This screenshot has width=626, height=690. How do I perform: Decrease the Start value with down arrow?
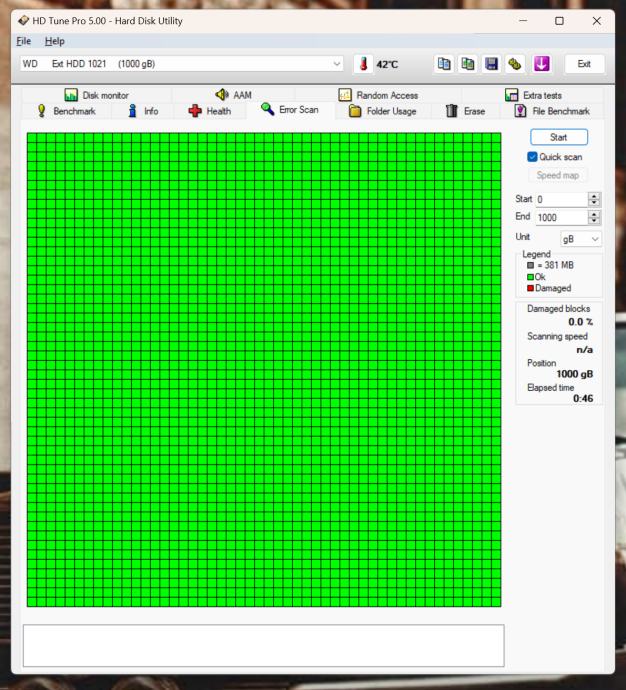click(594, 203)
